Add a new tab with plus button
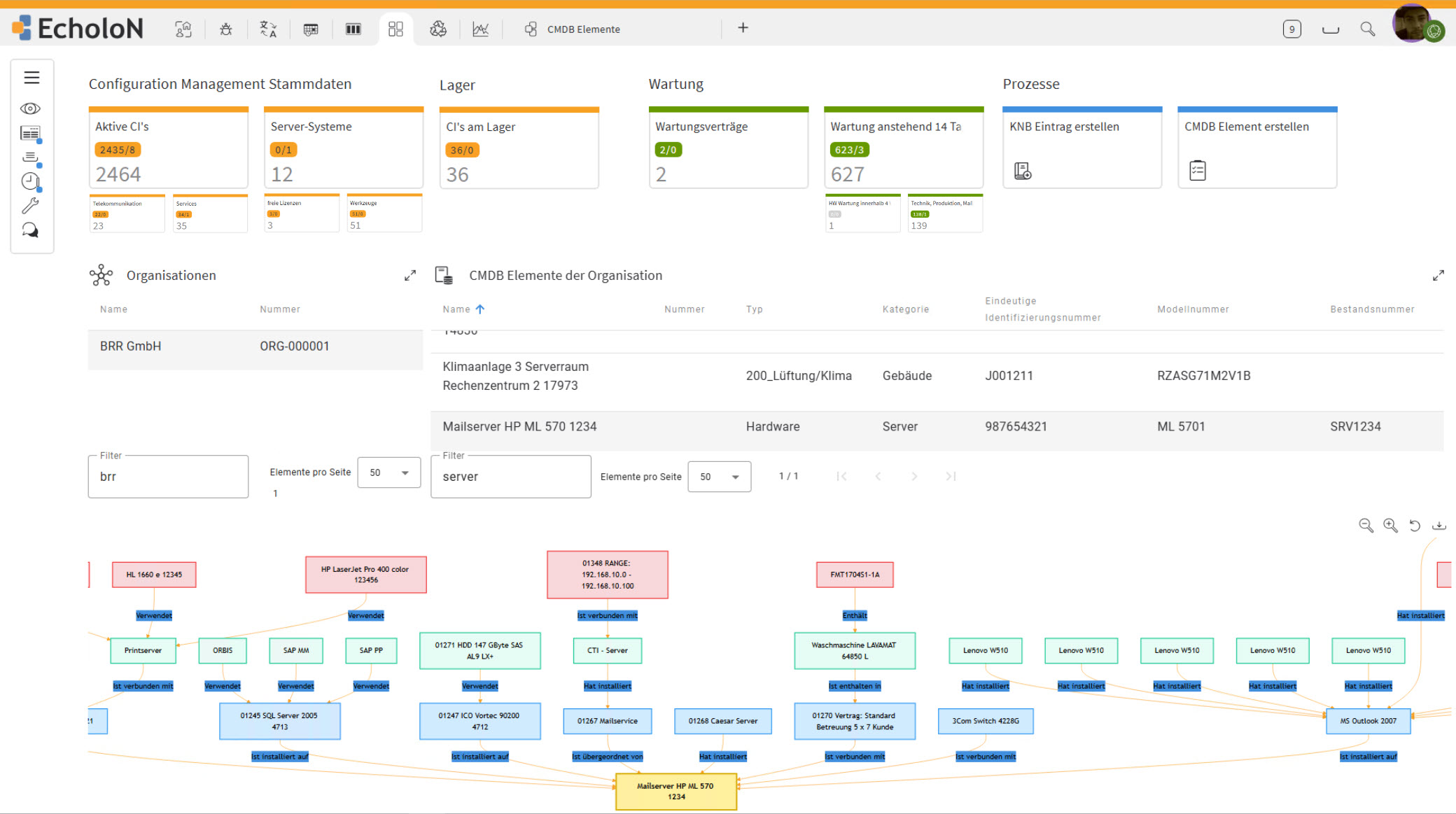The width and height of the screenshot is (1456, 814). pos(743,27)
